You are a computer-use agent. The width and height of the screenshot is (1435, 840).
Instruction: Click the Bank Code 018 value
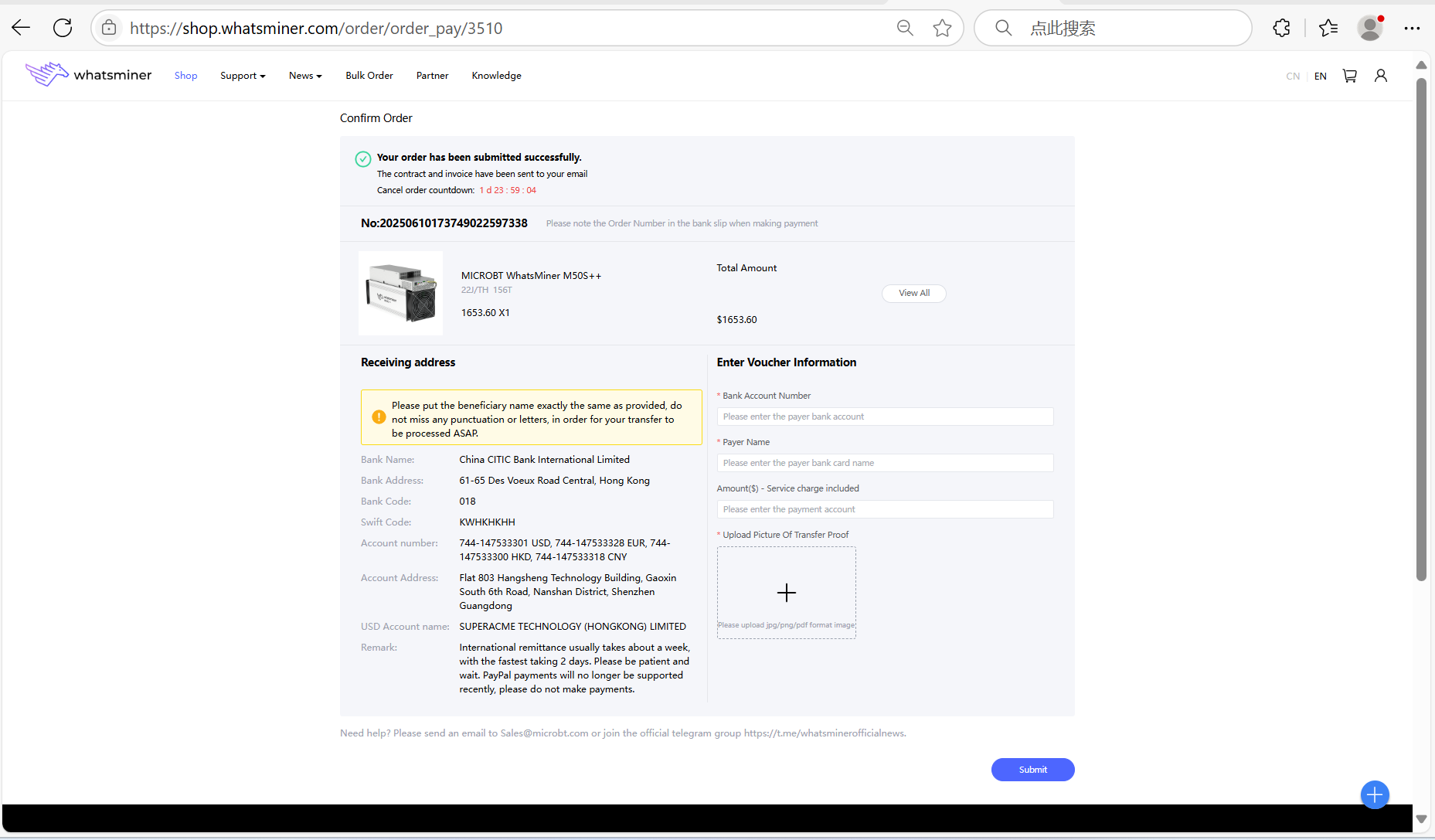coord(468,502)
